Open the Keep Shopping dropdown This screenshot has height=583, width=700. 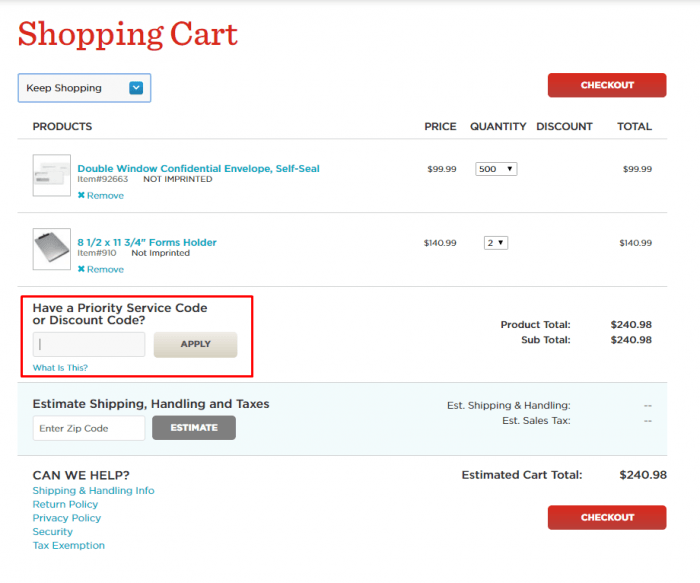(84, 88)
